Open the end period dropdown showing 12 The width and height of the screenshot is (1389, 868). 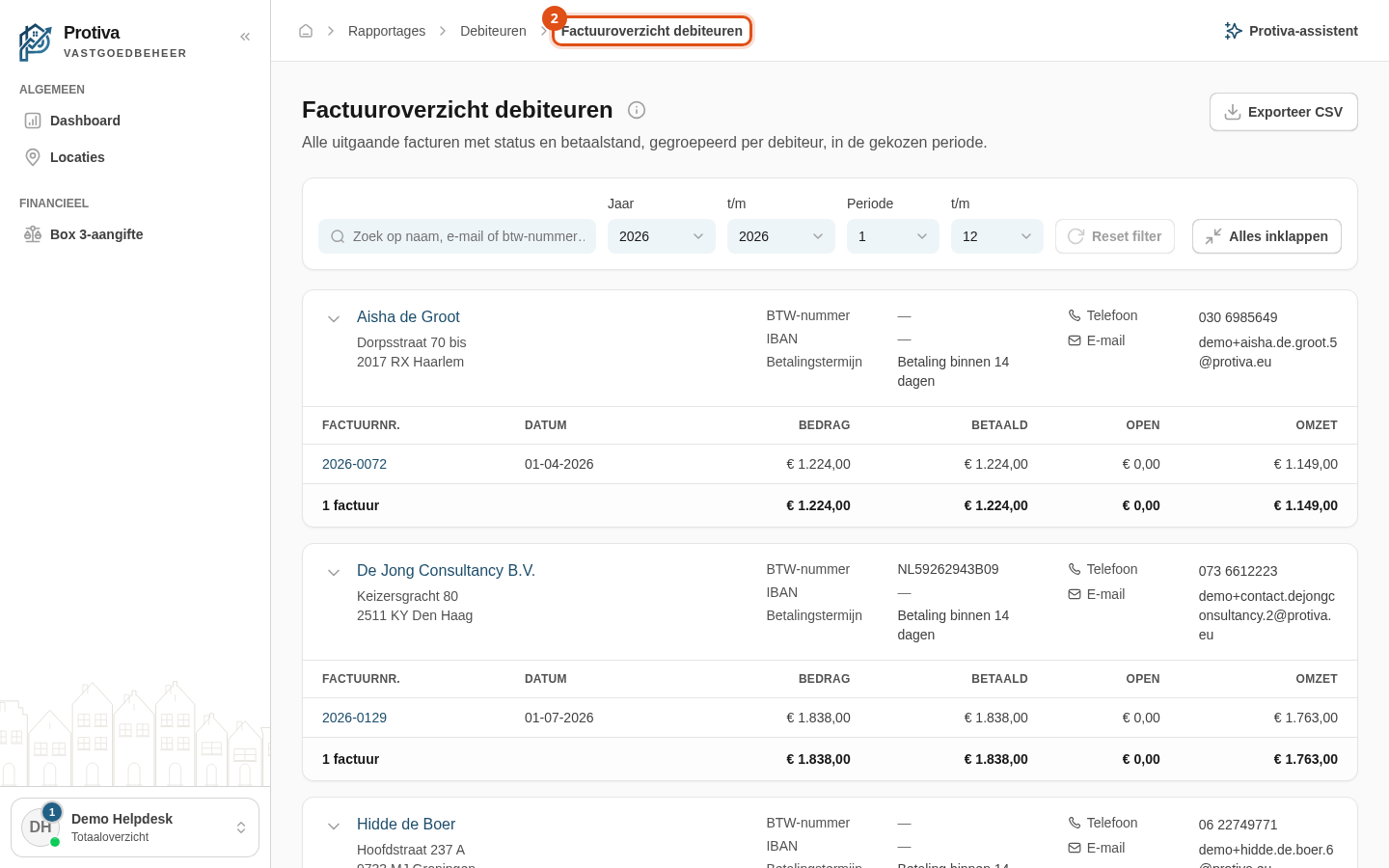997,236
